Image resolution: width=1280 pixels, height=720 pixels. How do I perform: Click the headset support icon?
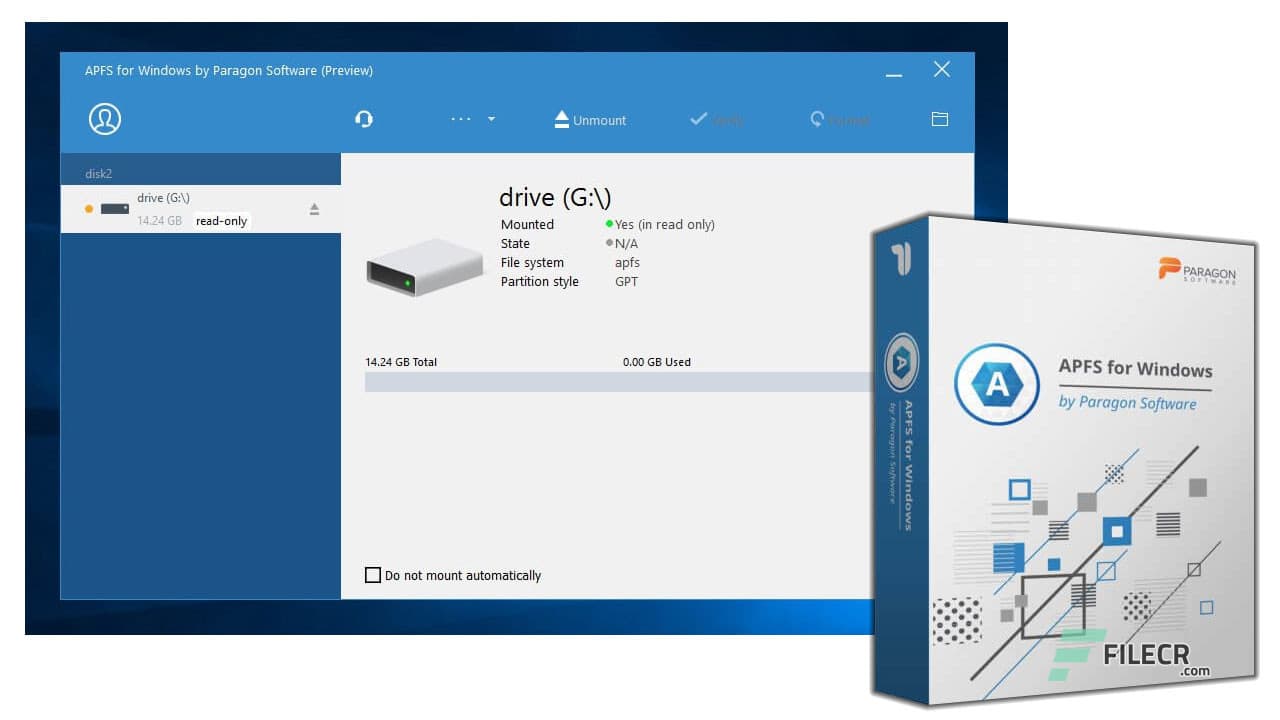364,118
